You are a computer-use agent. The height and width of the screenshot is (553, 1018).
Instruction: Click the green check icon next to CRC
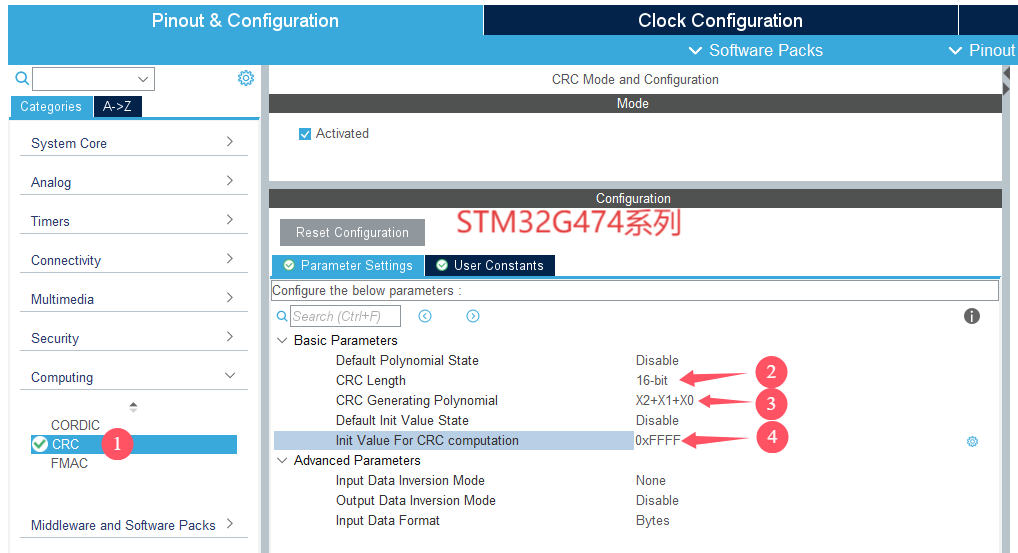[40, 444]
